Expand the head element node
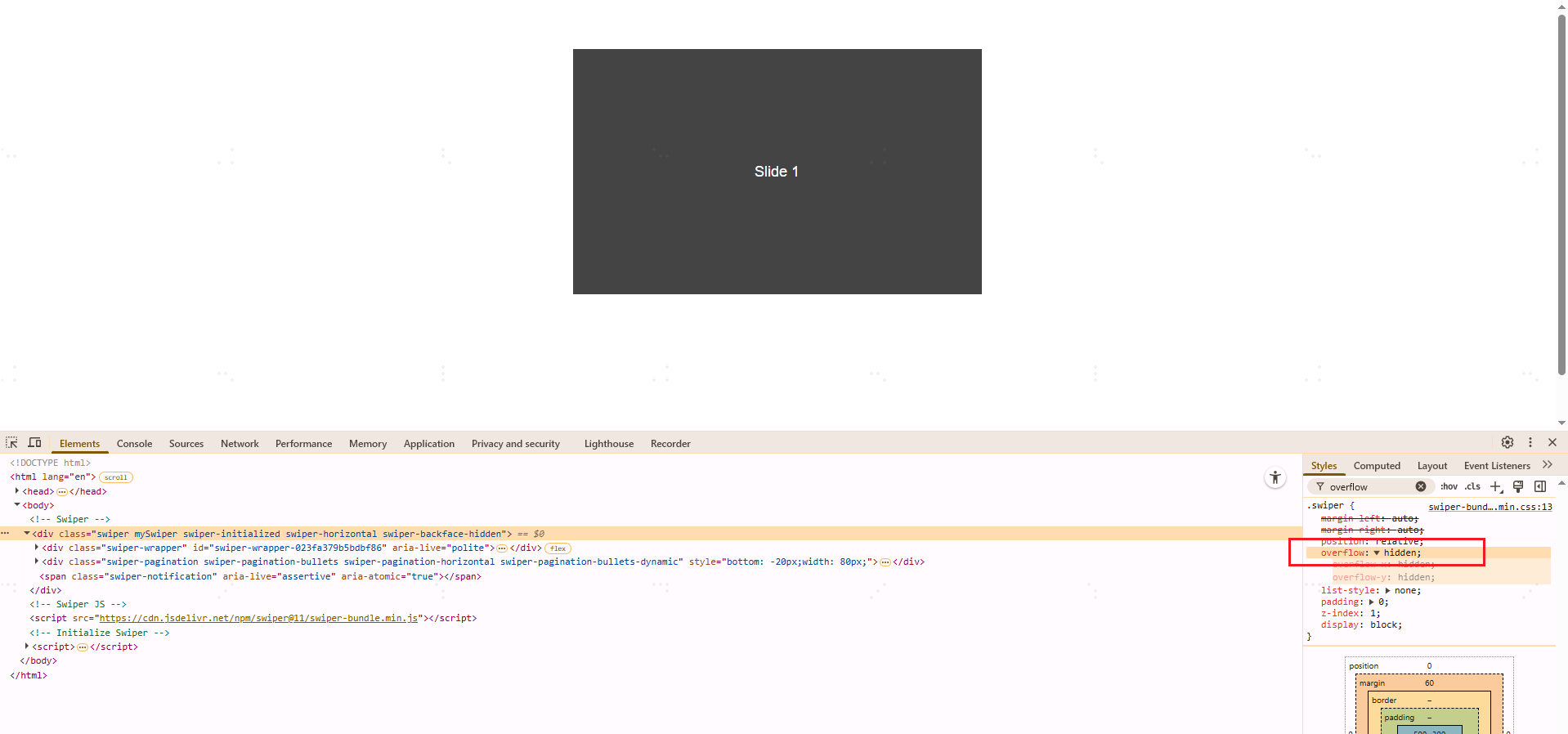 [x=17, y=490]
